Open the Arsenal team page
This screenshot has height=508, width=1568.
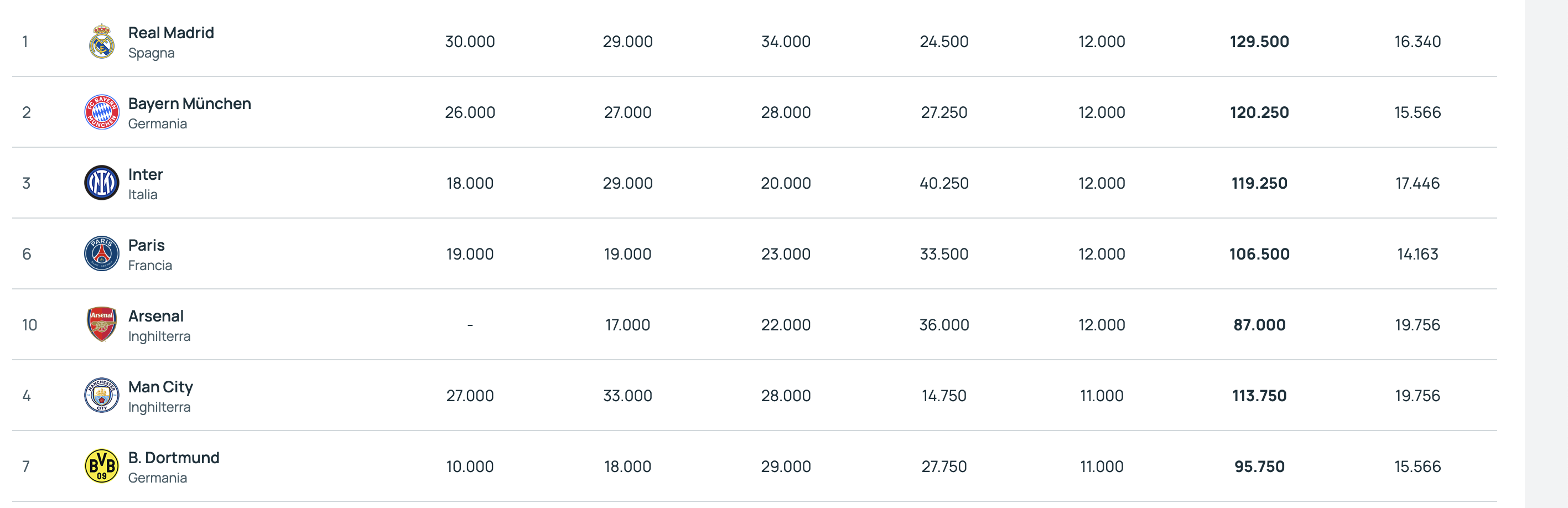point(156,316)
